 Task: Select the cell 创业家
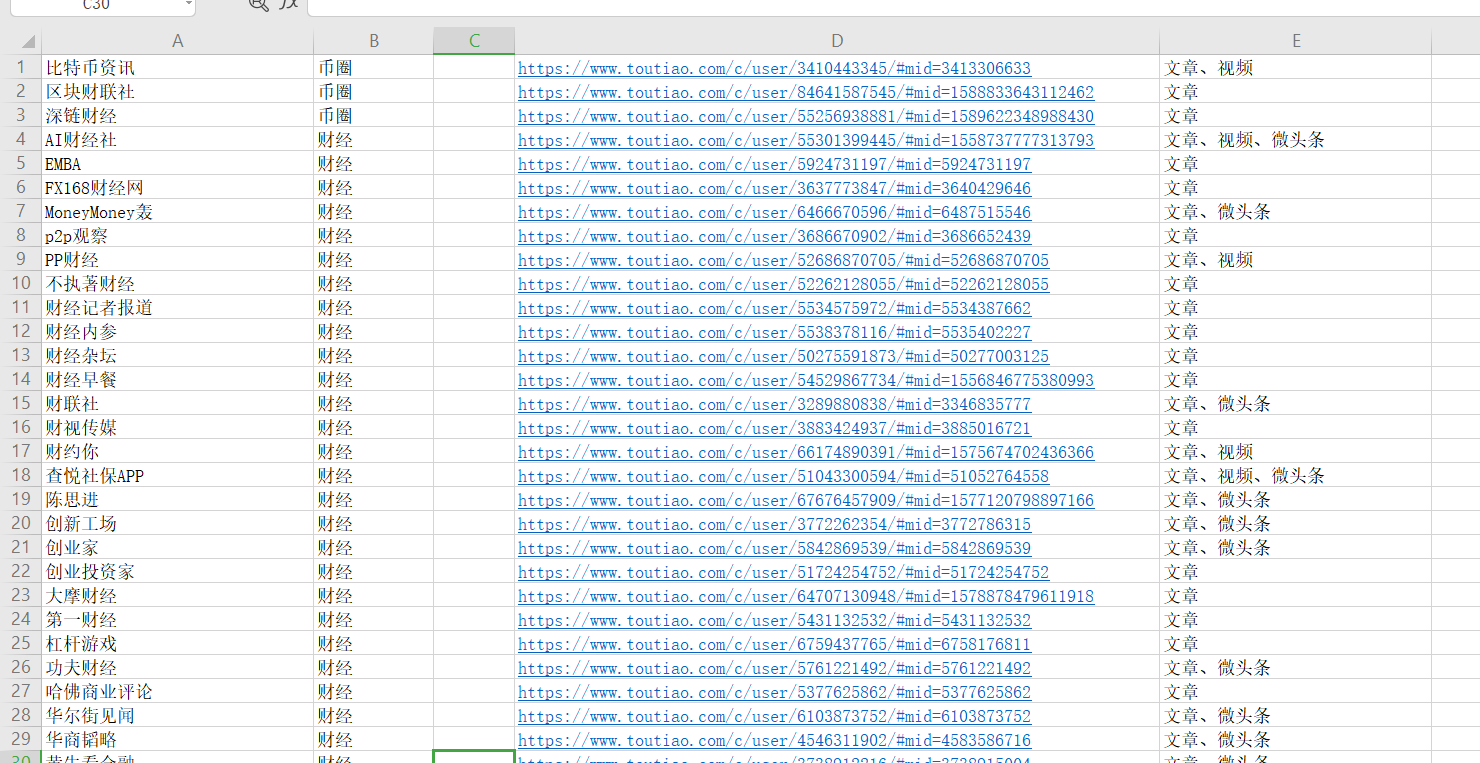click(177, 548)
